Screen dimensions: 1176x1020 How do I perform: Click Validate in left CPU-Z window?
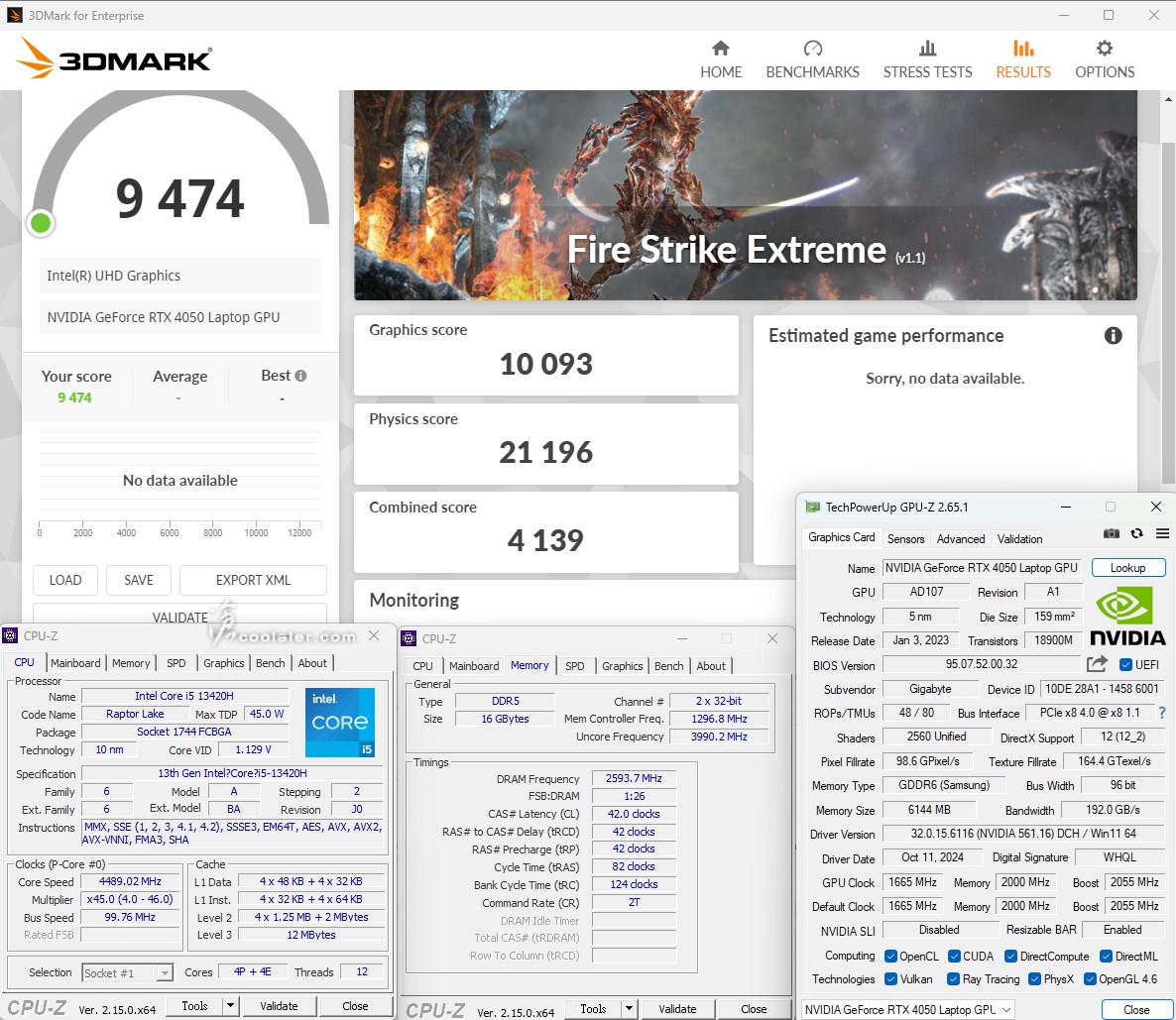pyautogui.click(x=279, y=1006)
